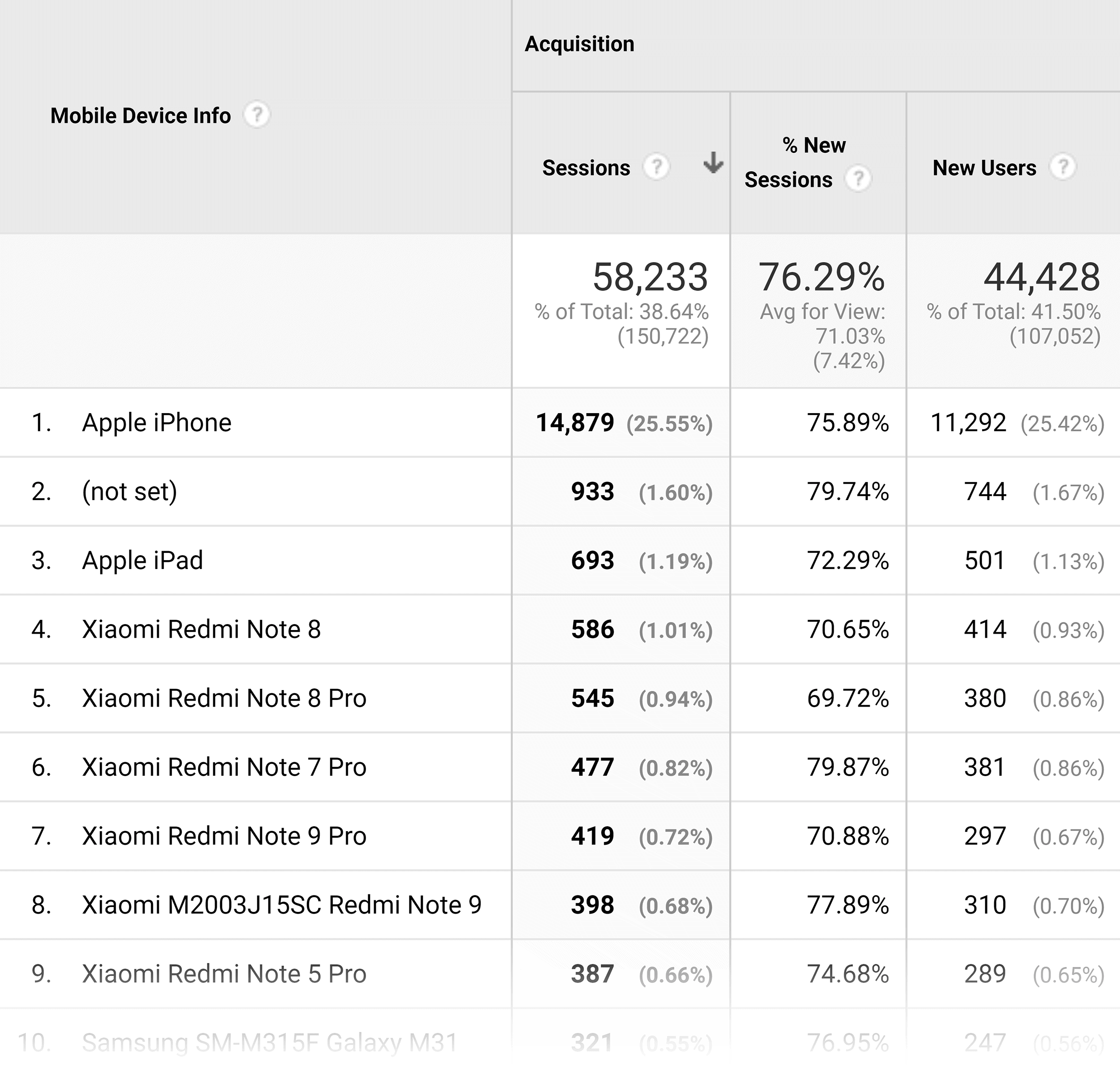Open the Xiaomi Redmi Note 9 Pro link

point(224,836)
